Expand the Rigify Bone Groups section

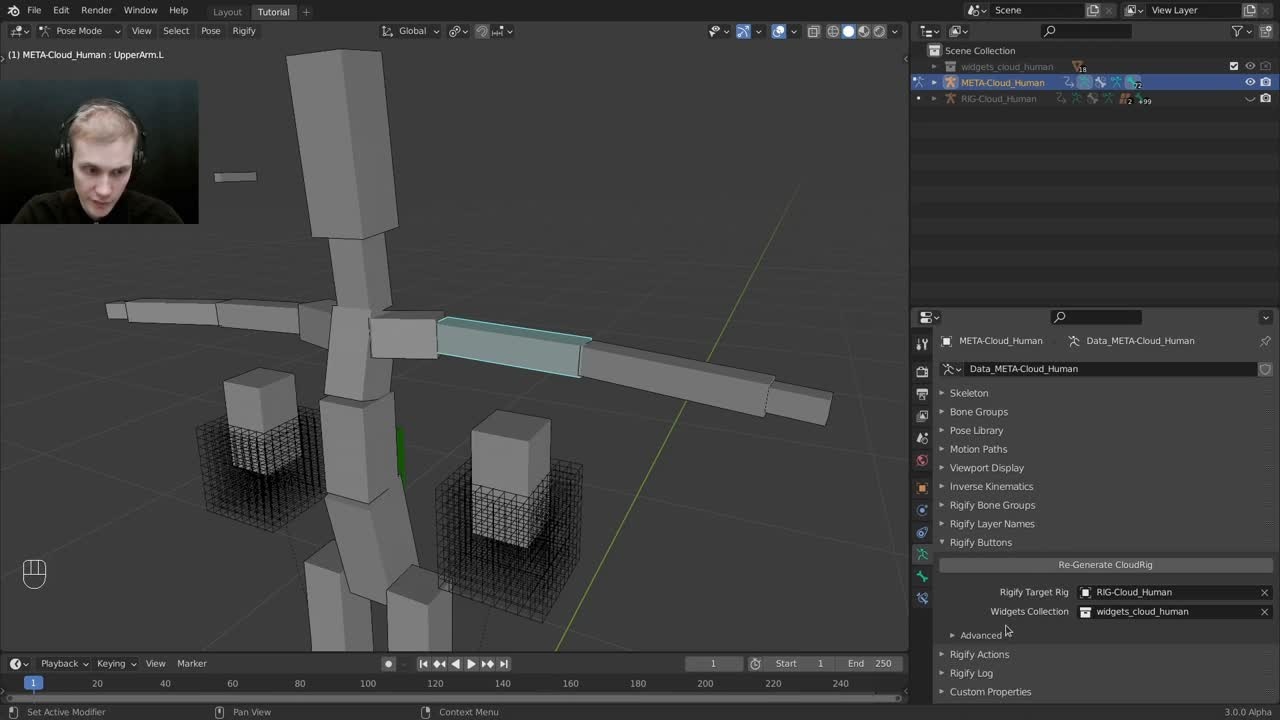pos(992,505)
